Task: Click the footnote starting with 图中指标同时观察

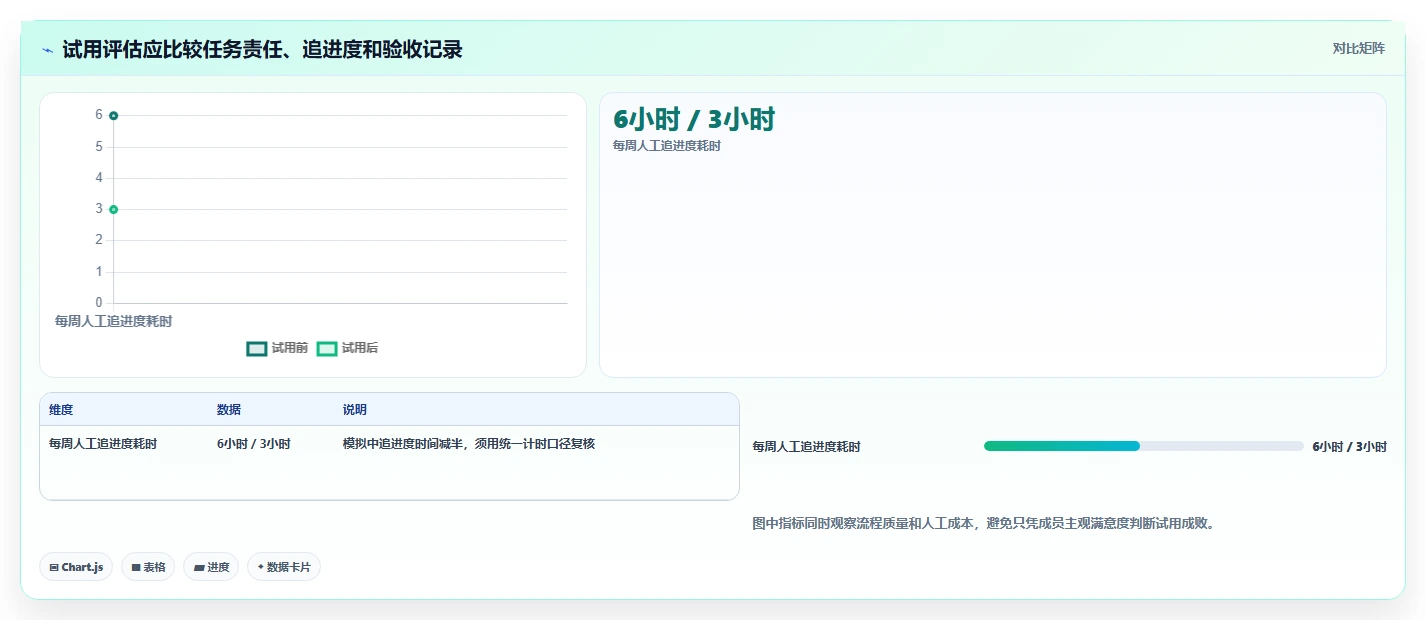Action: point(983,523)
